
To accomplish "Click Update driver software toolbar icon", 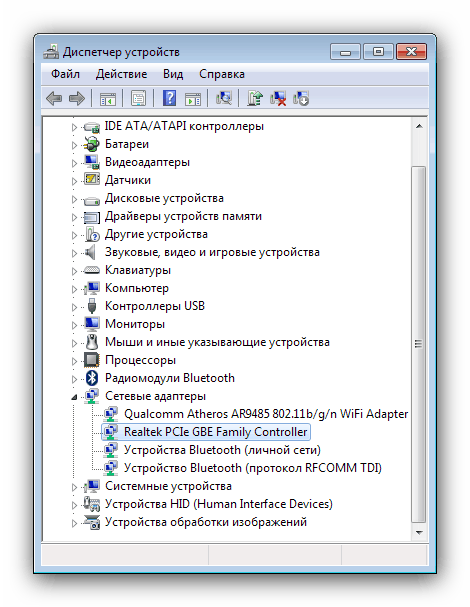I will tap(254, 99).
